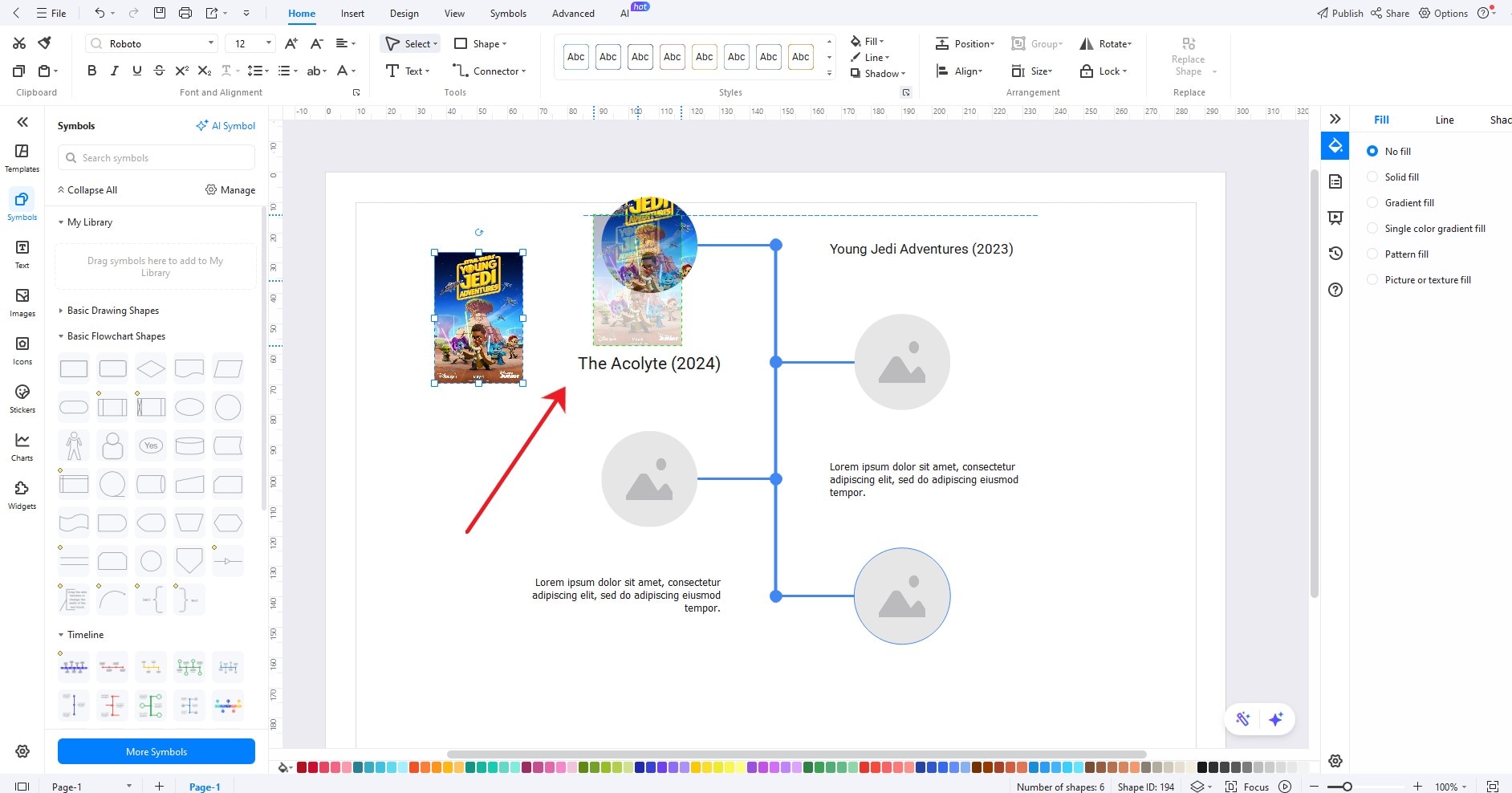Click the AI Symbol link
1512x793 pixels.
[x=226, y=126]
